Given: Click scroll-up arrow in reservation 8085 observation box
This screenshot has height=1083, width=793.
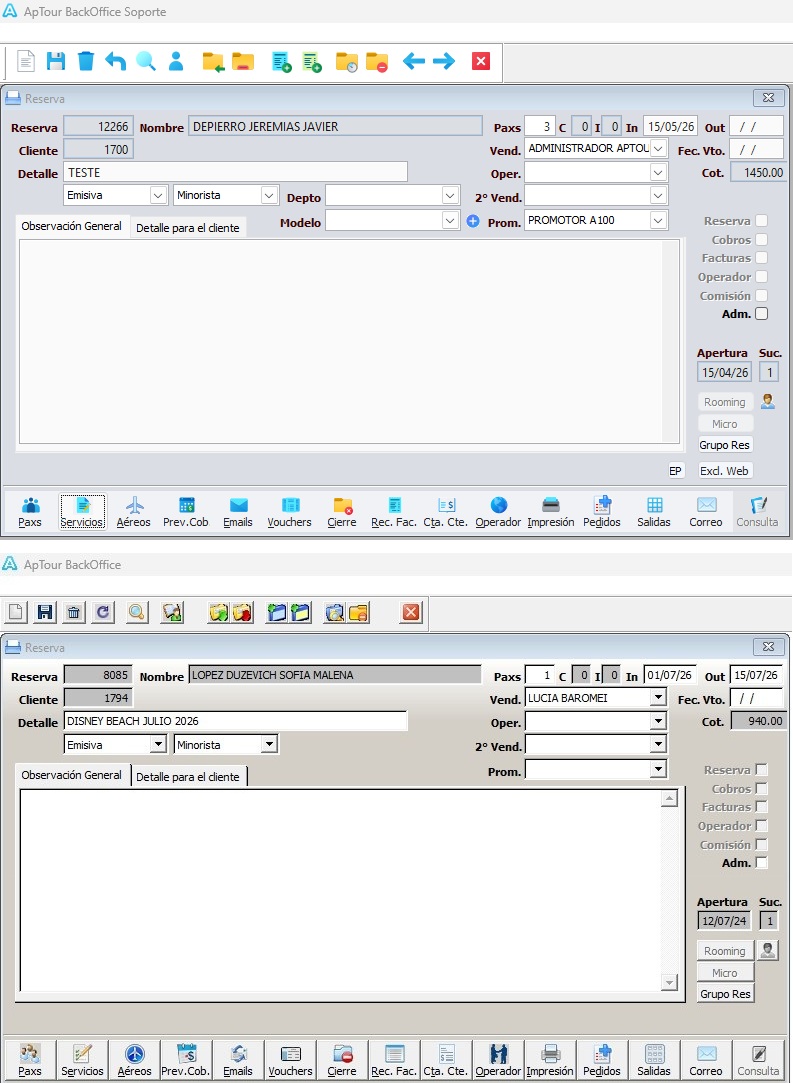Looking at the screenshot, I should 669,799.
